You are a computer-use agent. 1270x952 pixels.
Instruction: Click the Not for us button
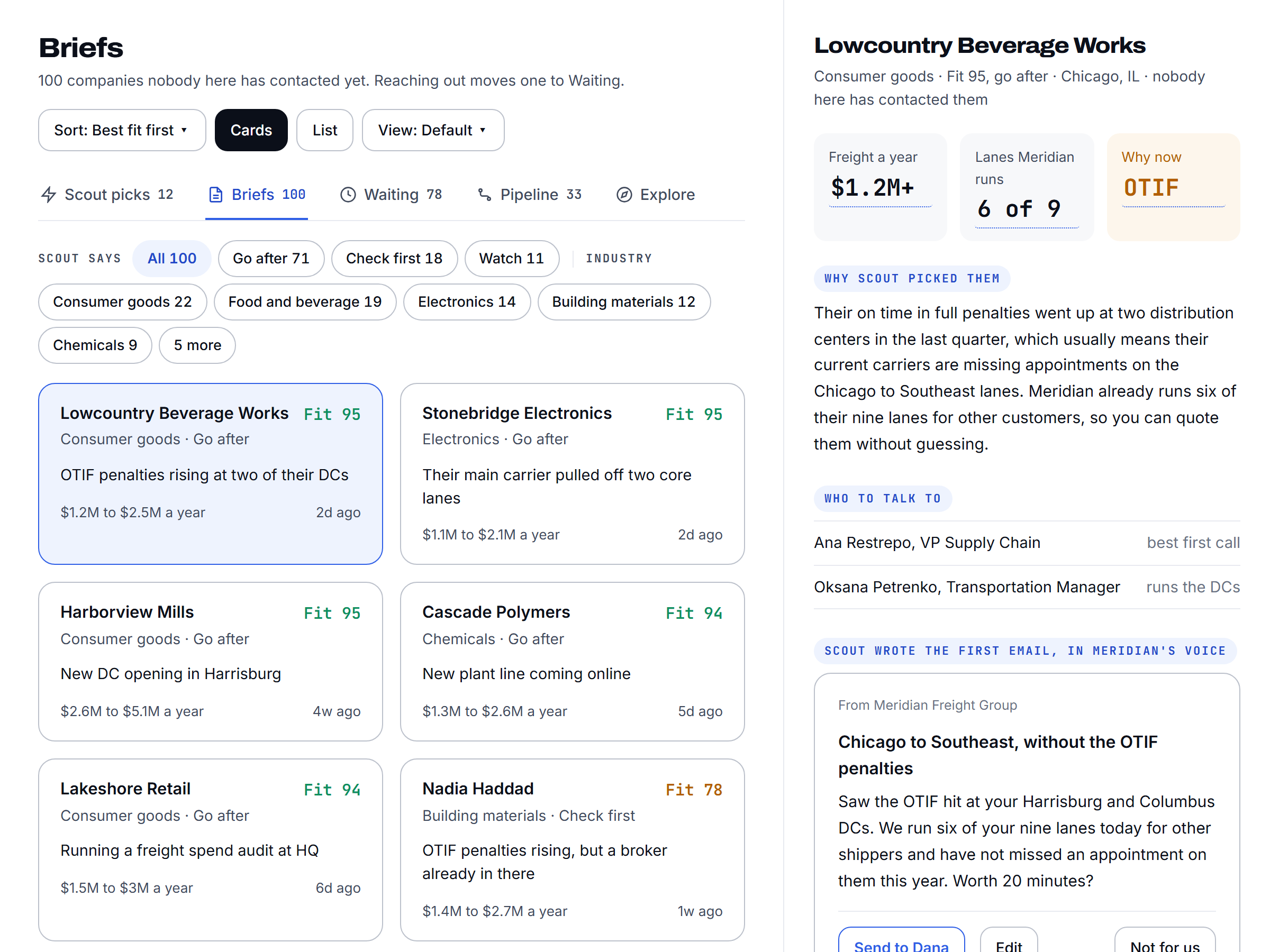coord(1164,941)
